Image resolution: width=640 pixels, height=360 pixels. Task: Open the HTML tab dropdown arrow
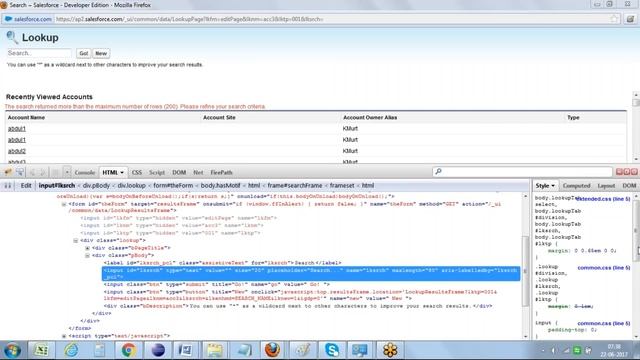tap(122, 173)
